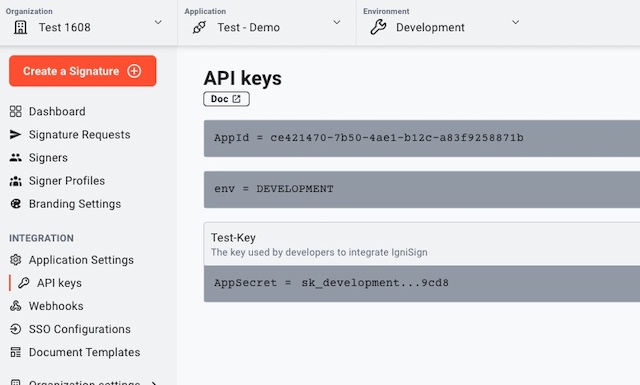The image size is (640, 385).
Task: Open the Doc link button
Action: (x=227, y=99)
